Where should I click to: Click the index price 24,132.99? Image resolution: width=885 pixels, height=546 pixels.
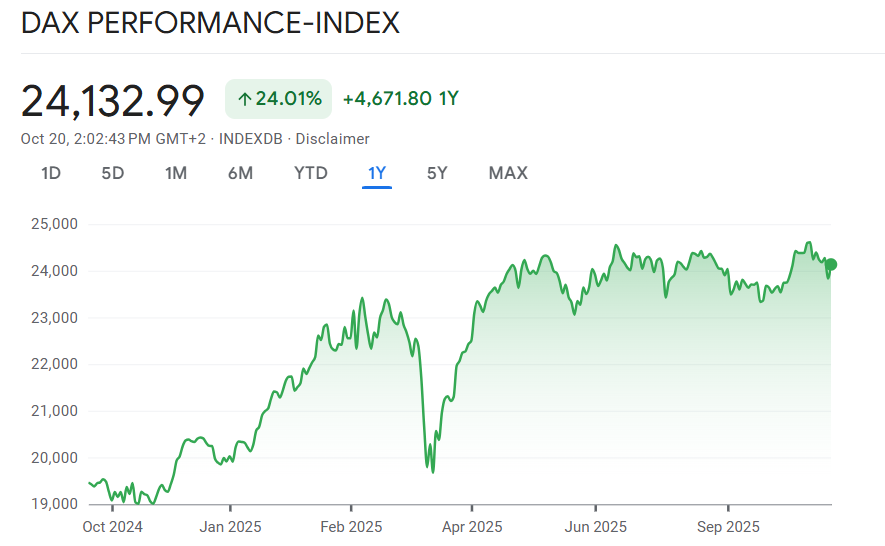click(x=113, y=101)
